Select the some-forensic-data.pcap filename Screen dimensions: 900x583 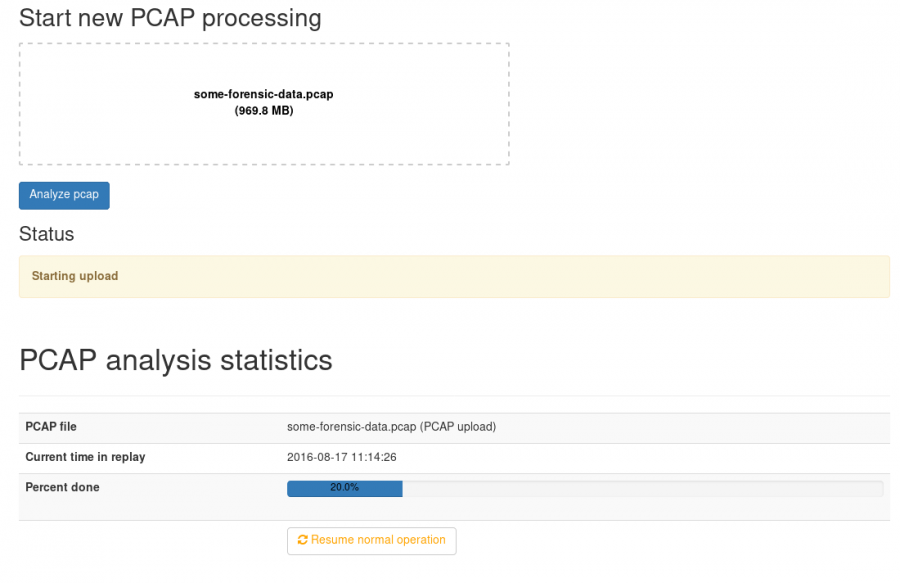[263, 93]
